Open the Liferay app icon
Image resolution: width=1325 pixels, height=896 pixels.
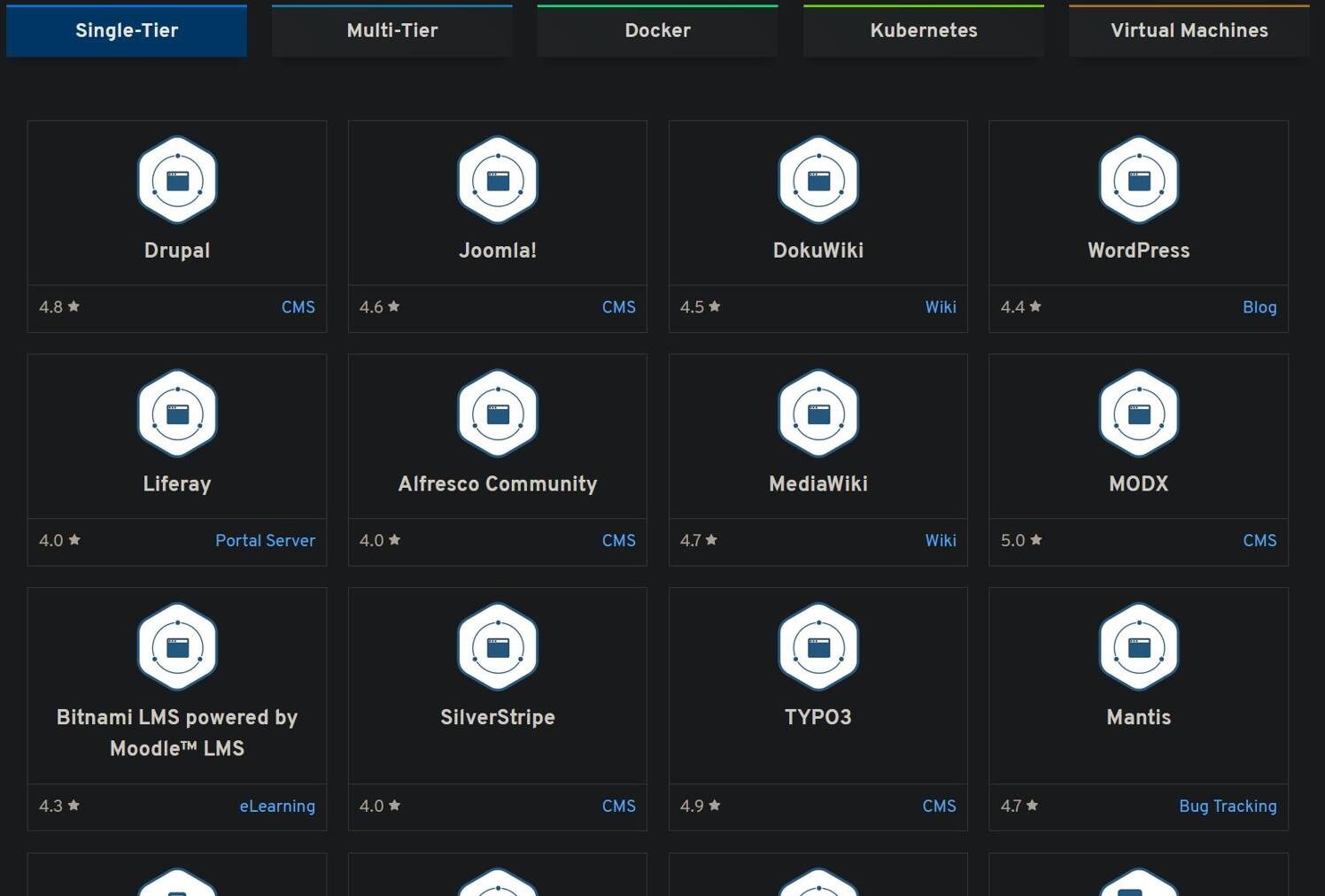tap(177, 413)
